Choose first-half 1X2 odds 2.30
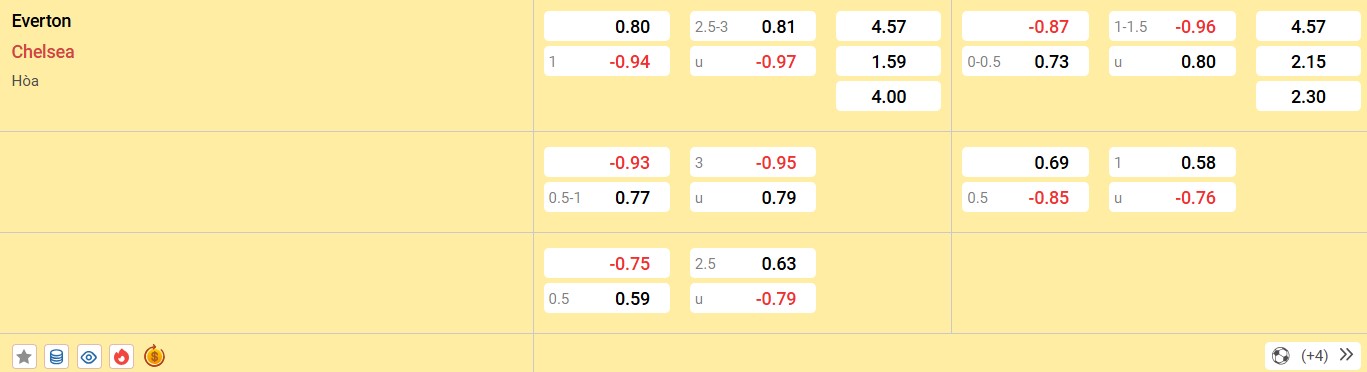 point(1308,97)
